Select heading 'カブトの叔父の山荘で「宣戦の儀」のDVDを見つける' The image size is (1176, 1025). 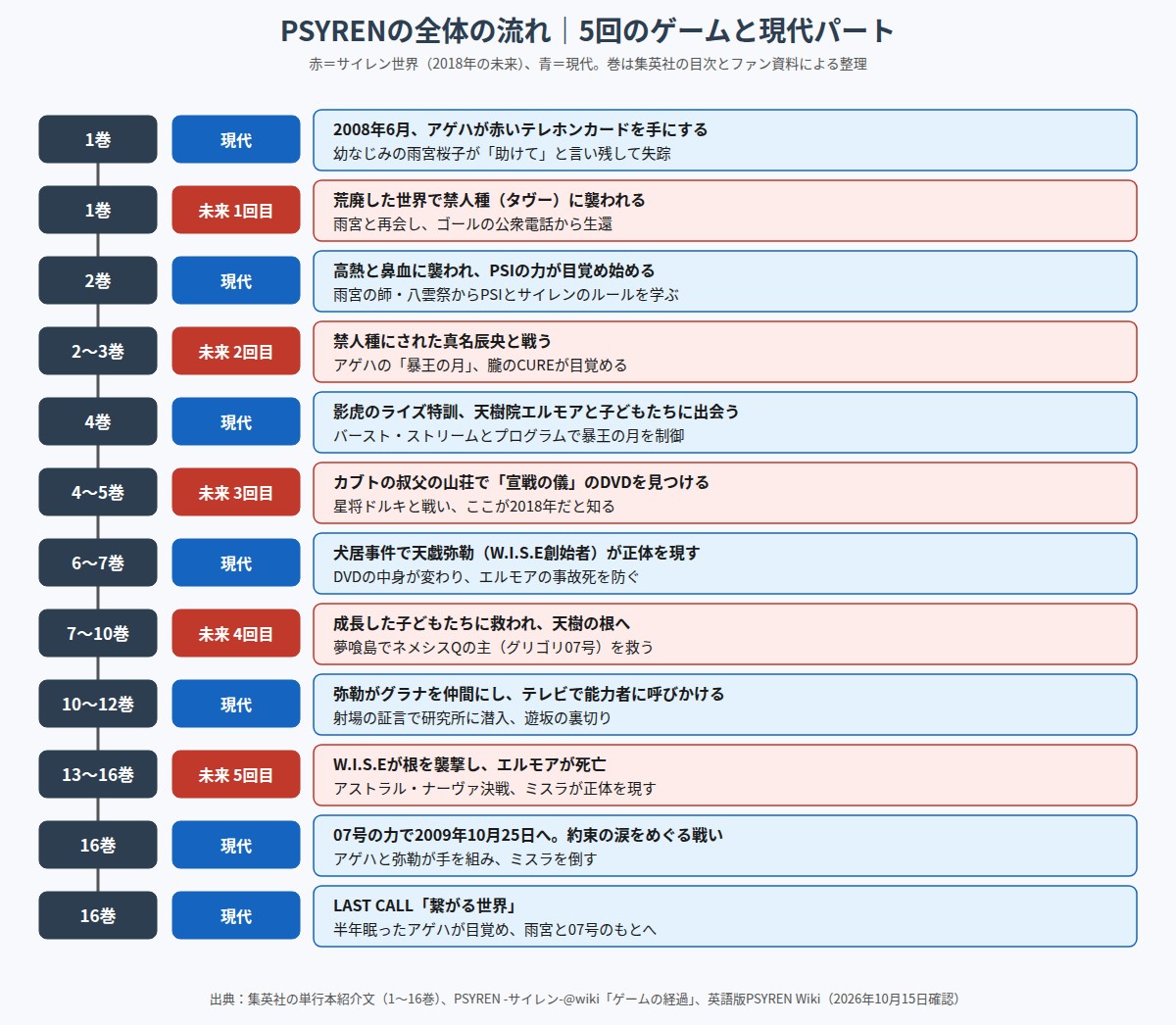[521, 482]
